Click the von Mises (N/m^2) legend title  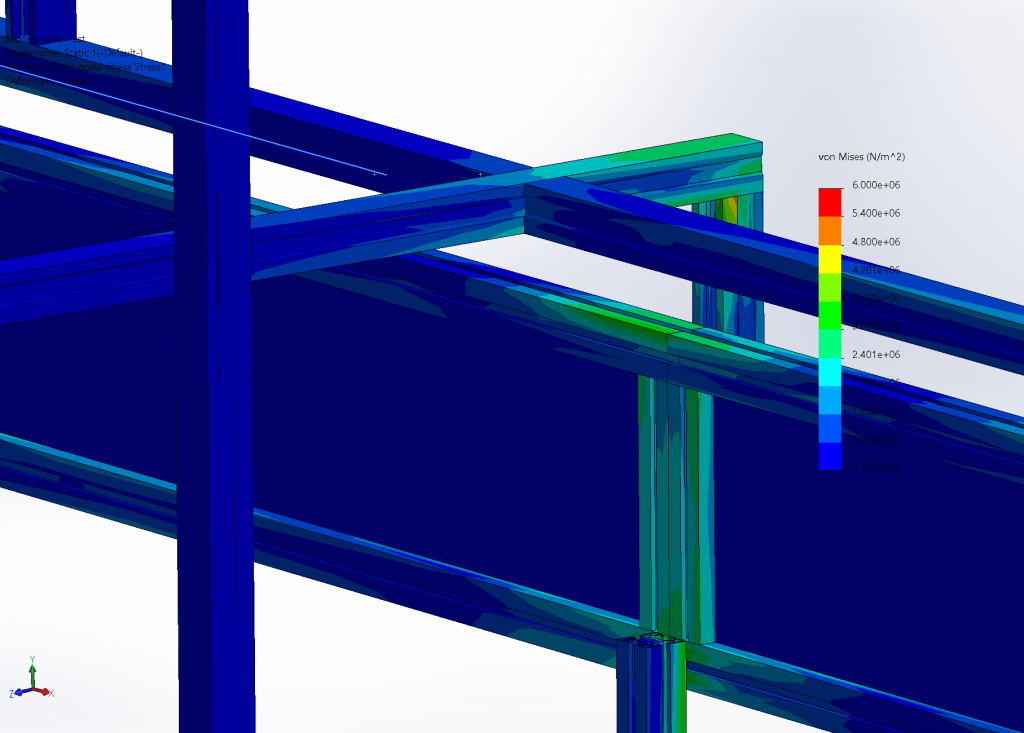(861, 158)
